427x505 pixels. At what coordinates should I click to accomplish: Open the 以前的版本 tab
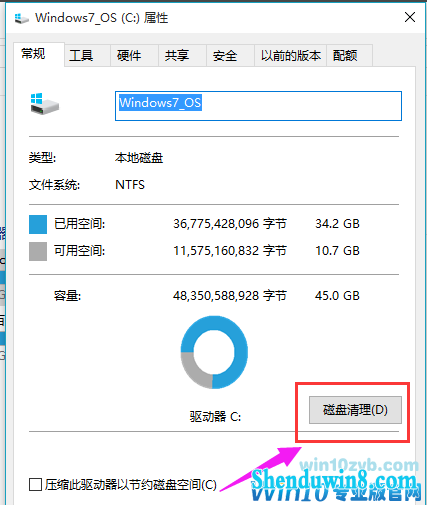pos(291,55)
